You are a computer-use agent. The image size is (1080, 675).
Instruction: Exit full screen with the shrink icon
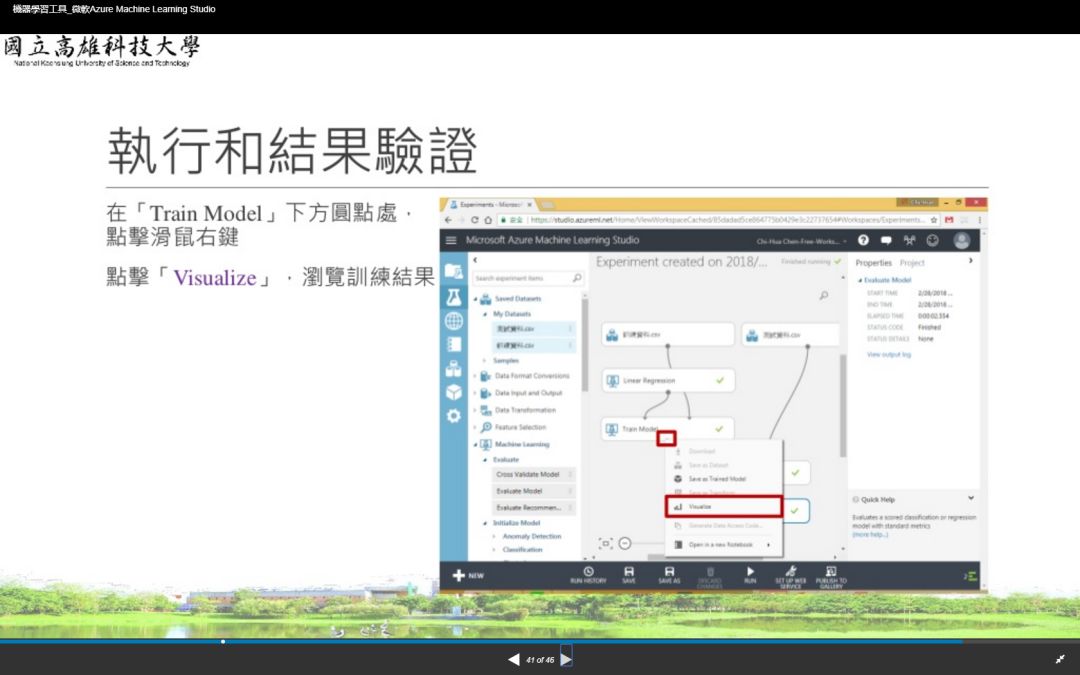tap(1060, 659)
